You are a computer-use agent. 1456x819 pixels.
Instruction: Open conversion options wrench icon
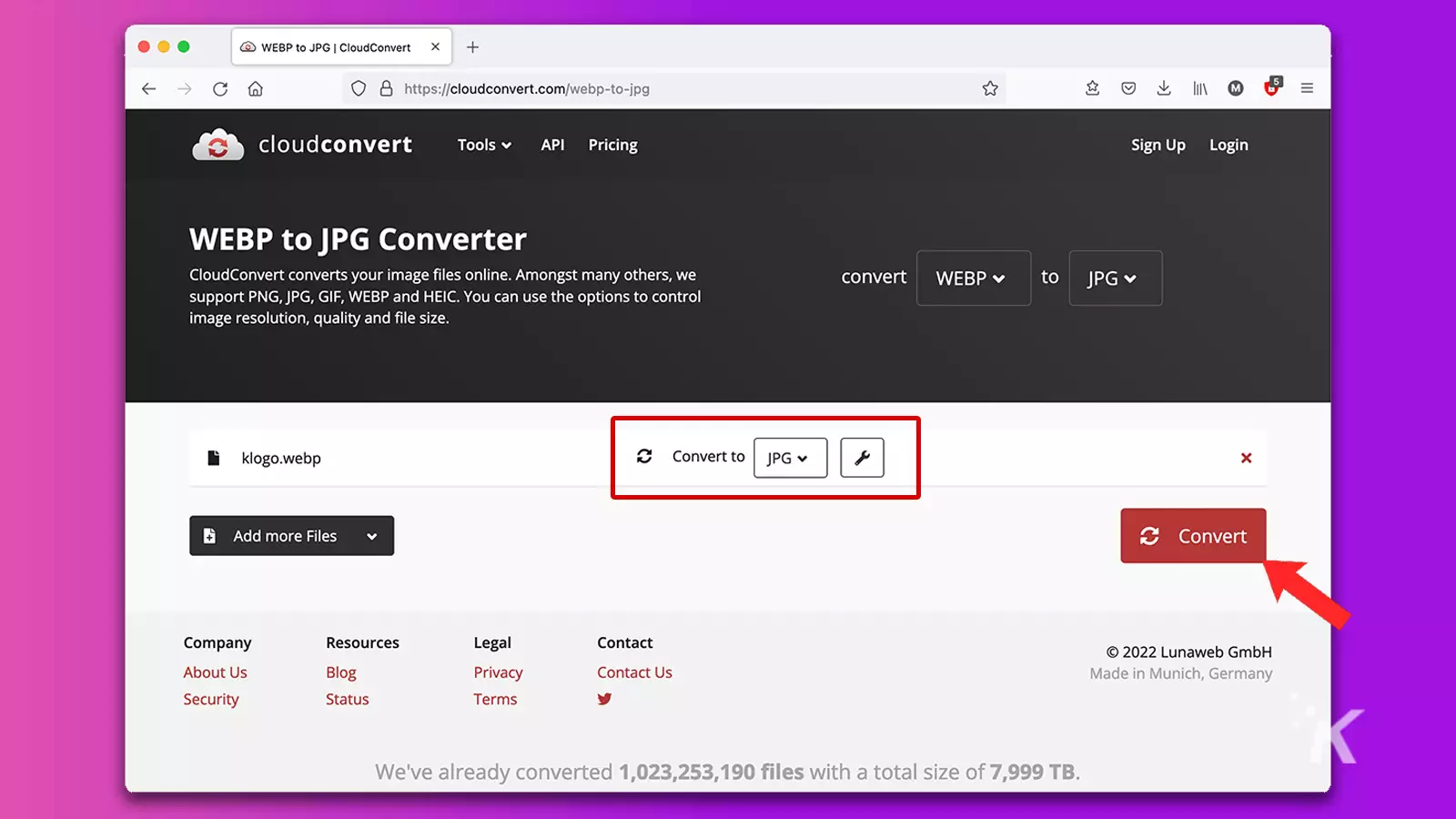862,458
